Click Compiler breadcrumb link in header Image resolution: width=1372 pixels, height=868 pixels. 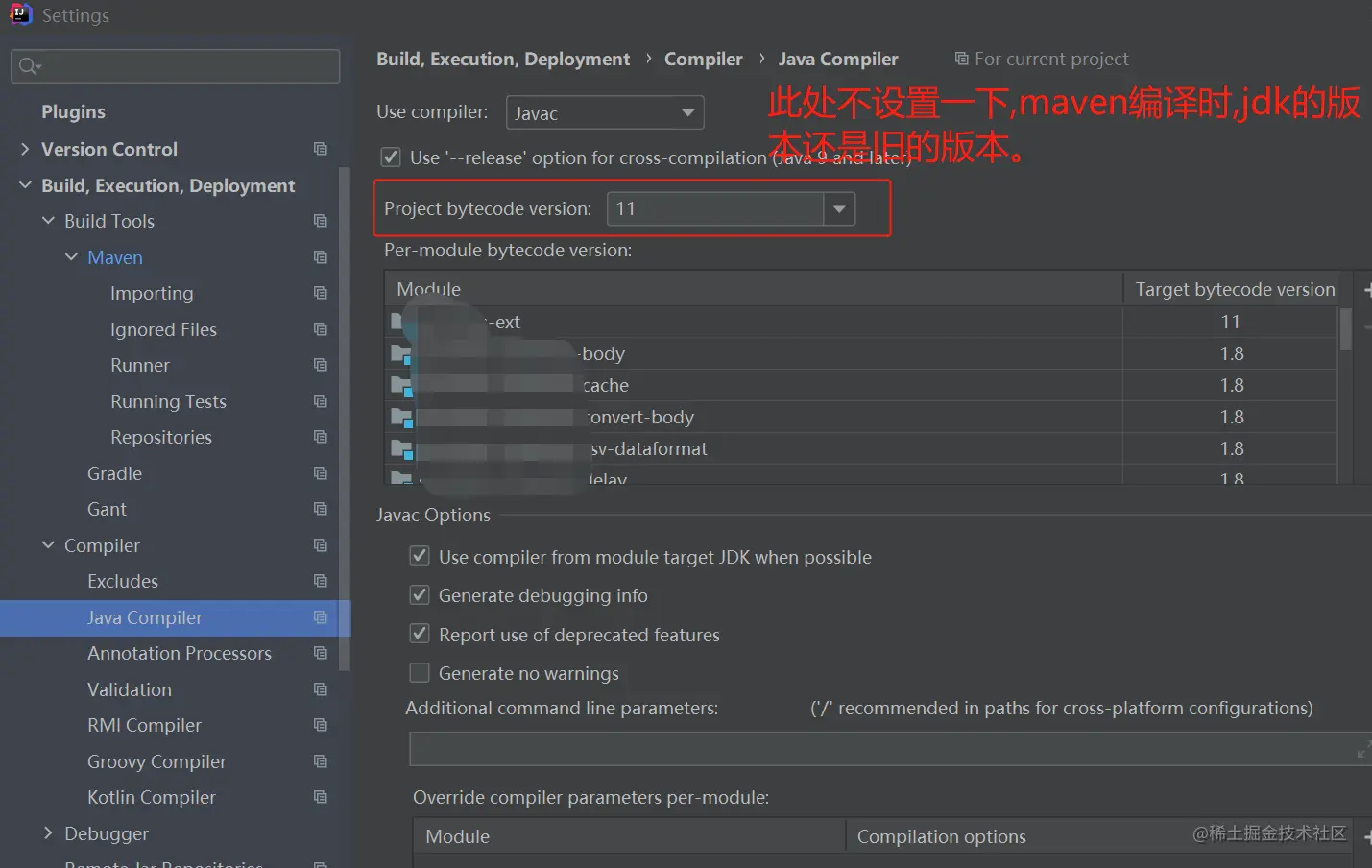(x=703, y=60)
